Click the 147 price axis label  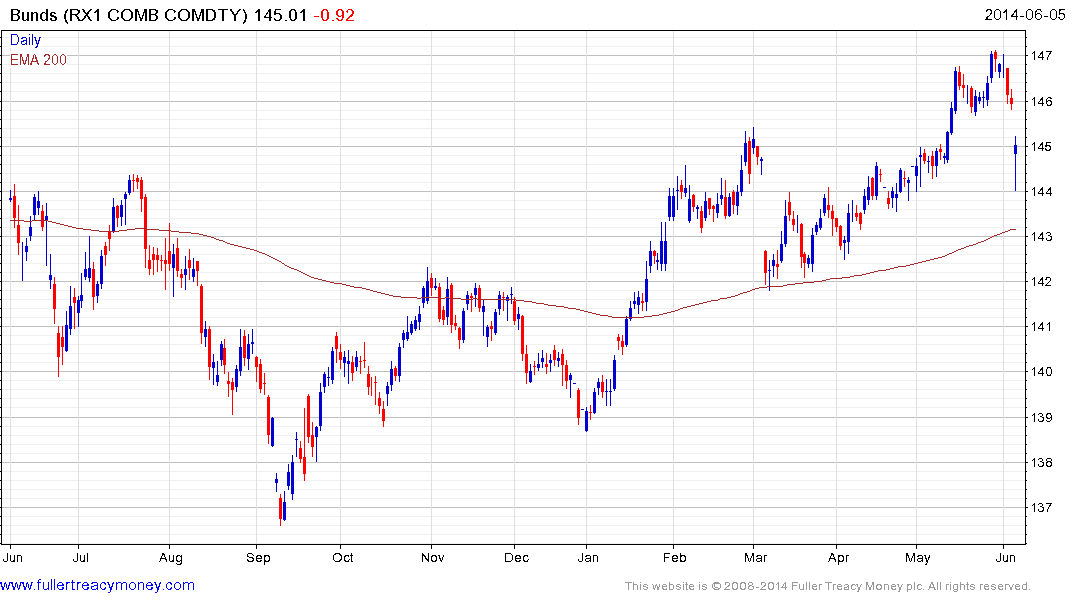point(1041,56)
